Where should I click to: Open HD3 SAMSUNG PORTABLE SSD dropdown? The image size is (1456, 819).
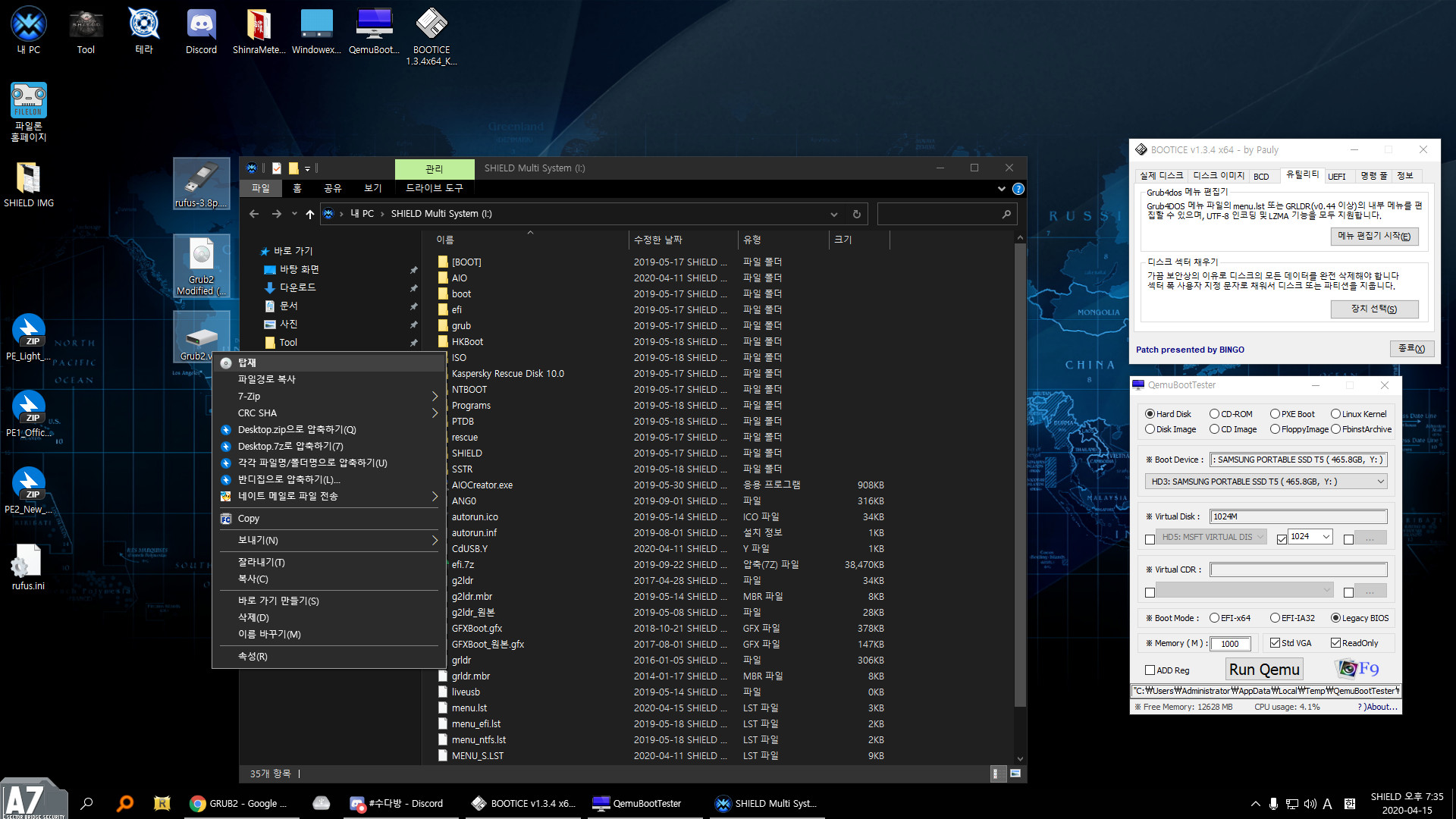pos(1266,482)
